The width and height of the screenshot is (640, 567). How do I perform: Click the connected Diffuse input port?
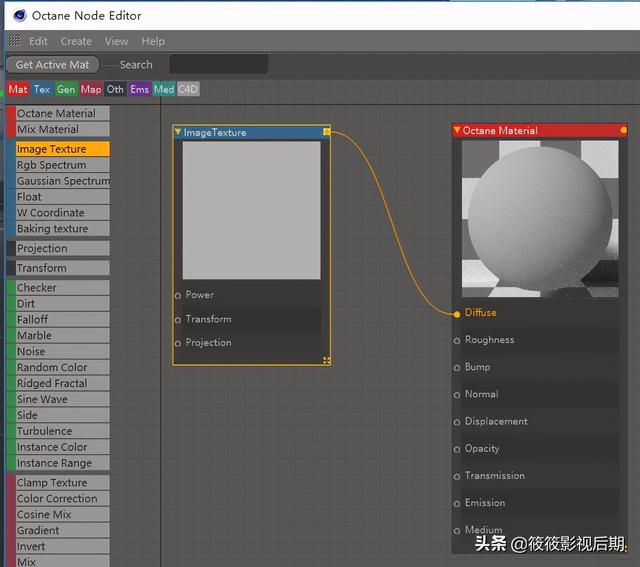[457, 314]
